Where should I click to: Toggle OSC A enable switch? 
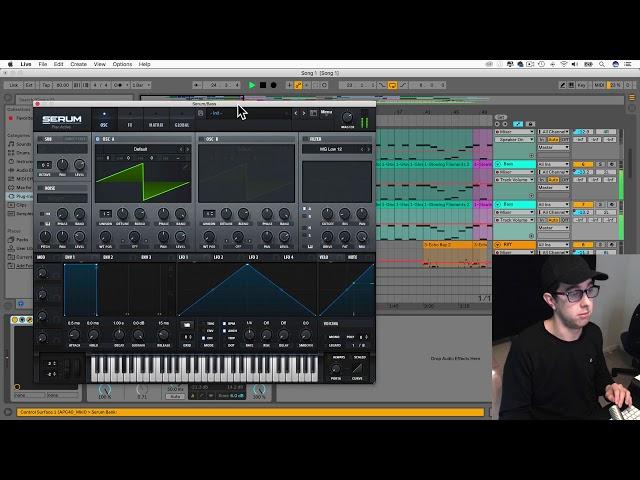[x=98, y=139]
